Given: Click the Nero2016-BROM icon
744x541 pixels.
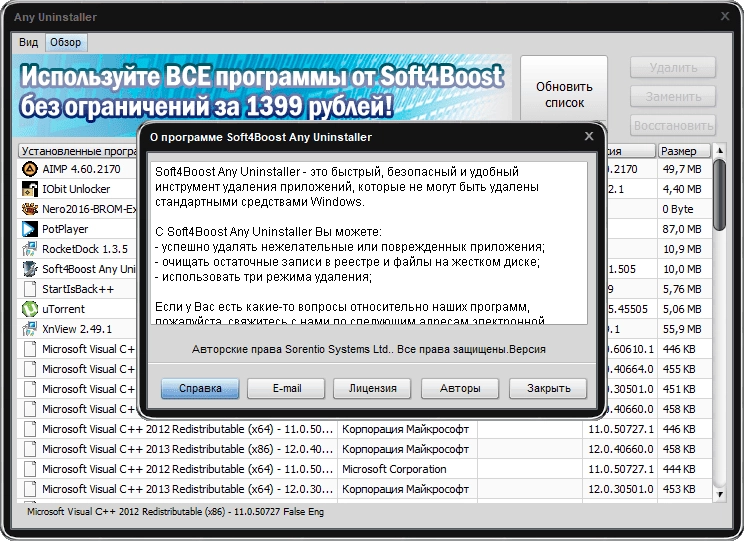Looking at the screenshot, I should (30, 209).
